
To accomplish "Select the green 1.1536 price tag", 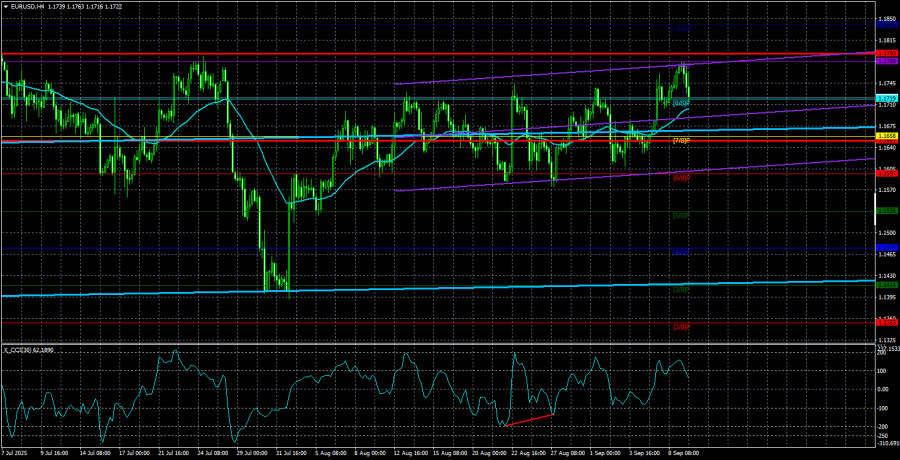I will 885,211.
